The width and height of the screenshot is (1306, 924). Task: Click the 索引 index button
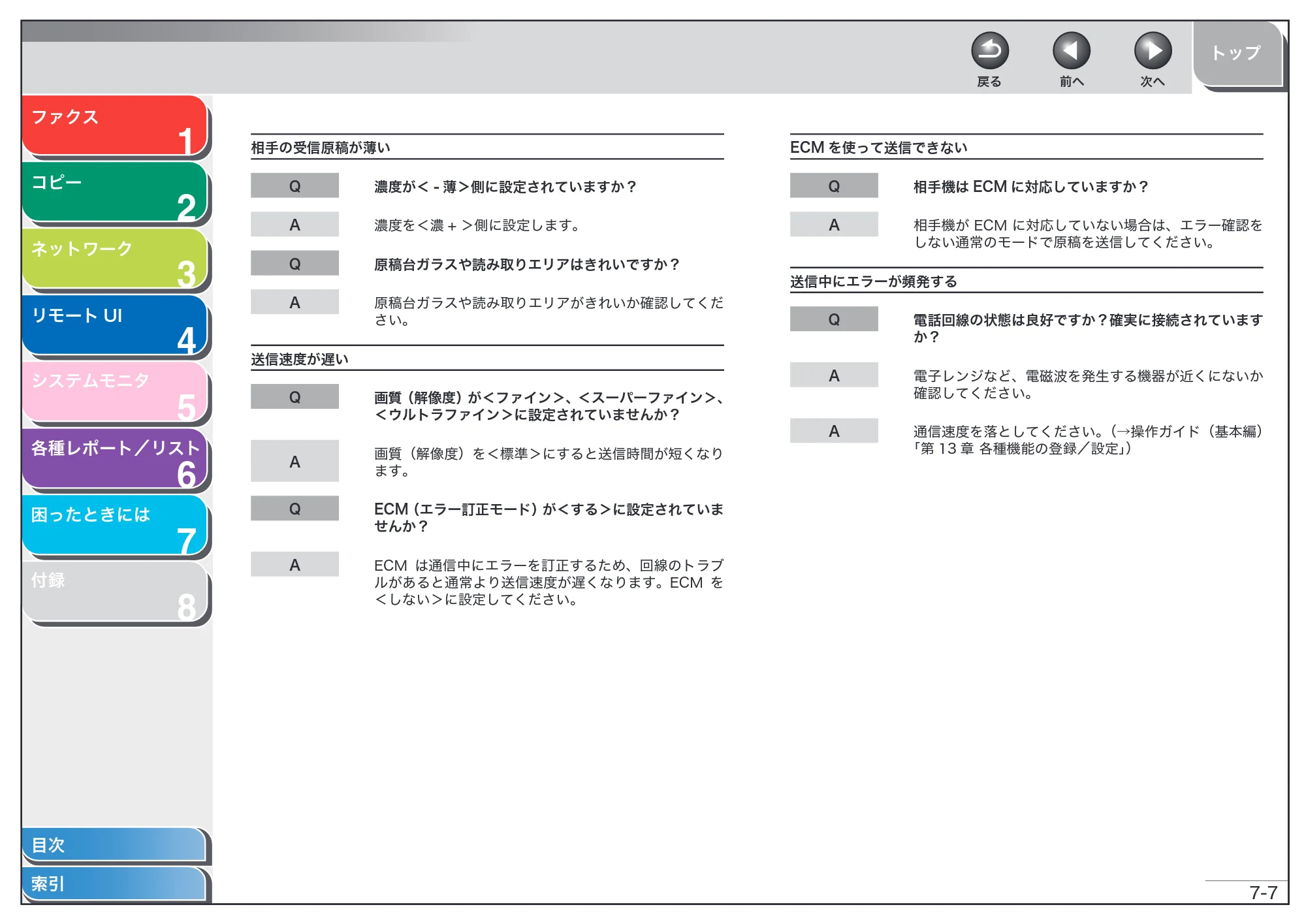(x=114, y=884)
